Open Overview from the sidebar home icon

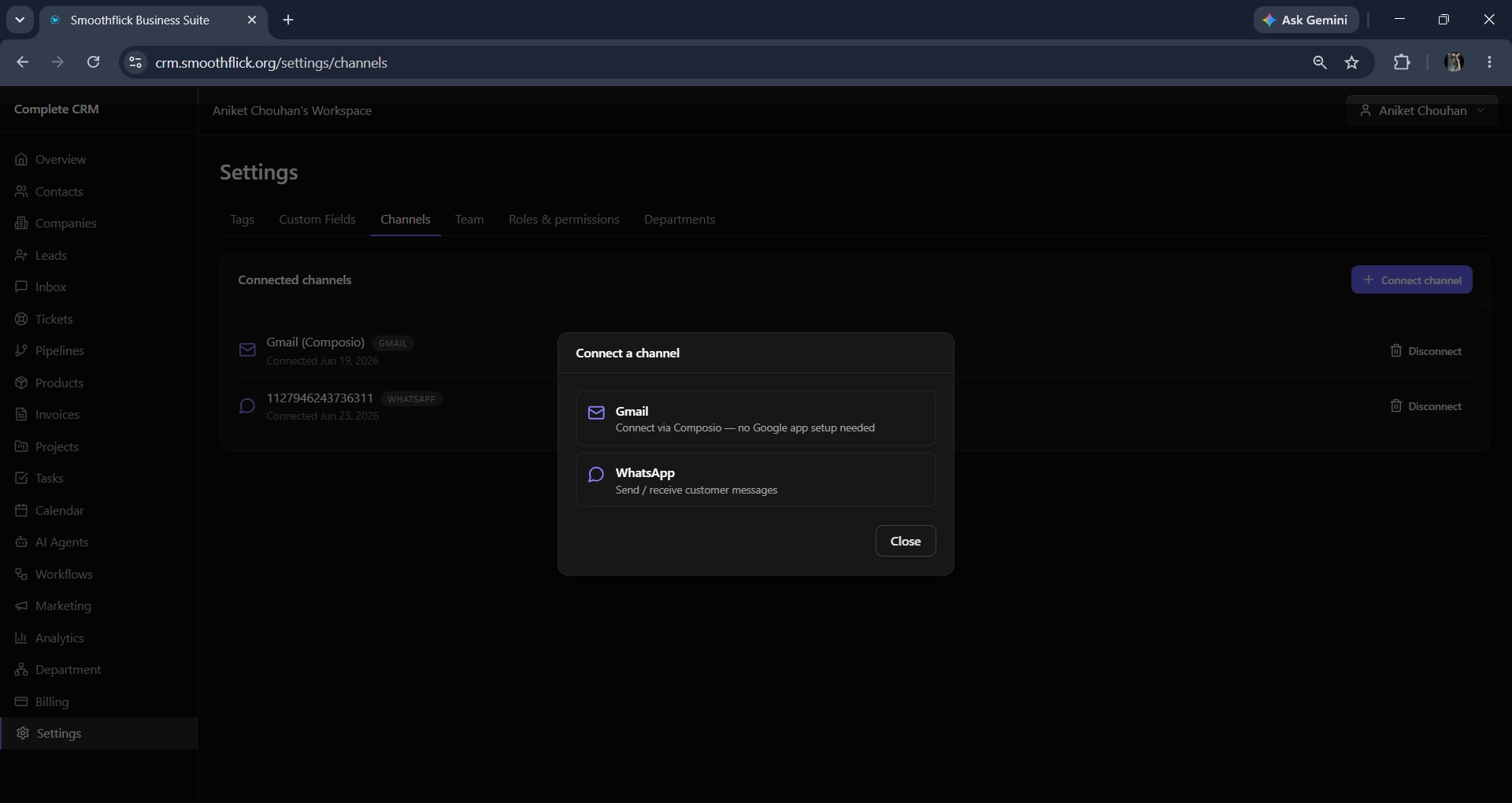(21, 159)
